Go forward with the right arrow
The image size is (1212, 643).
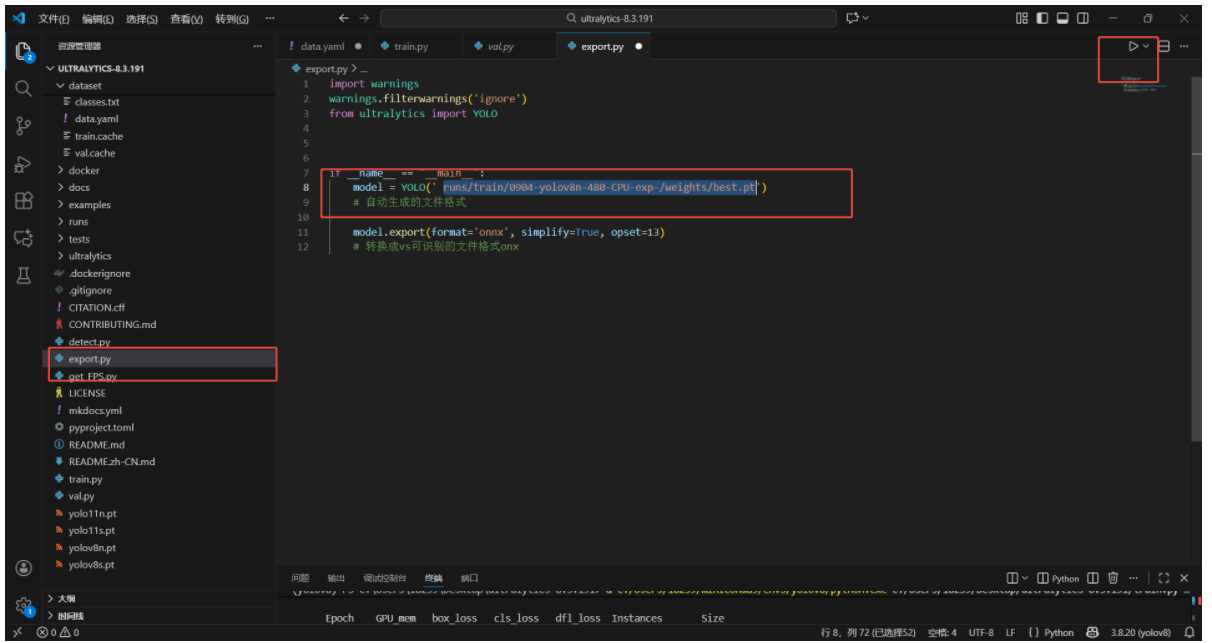click(364, 18)
